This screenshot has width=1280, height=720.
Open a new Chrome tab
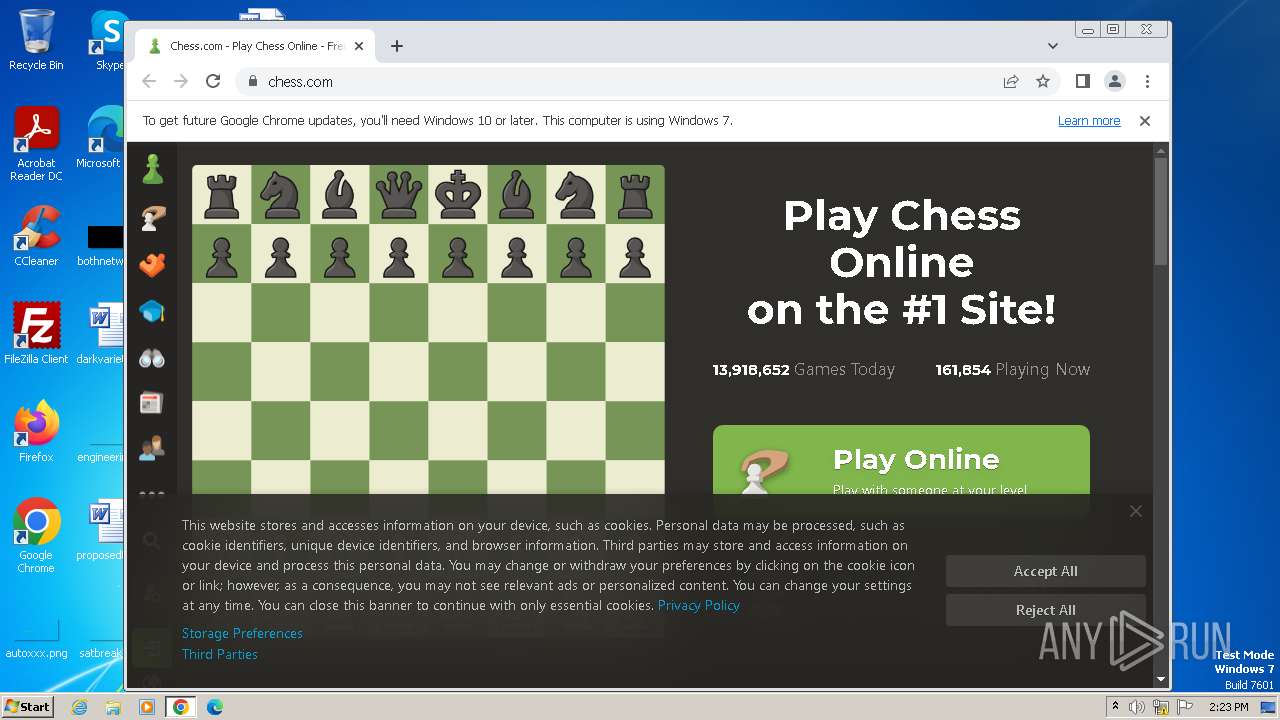[x=397, y=46]
